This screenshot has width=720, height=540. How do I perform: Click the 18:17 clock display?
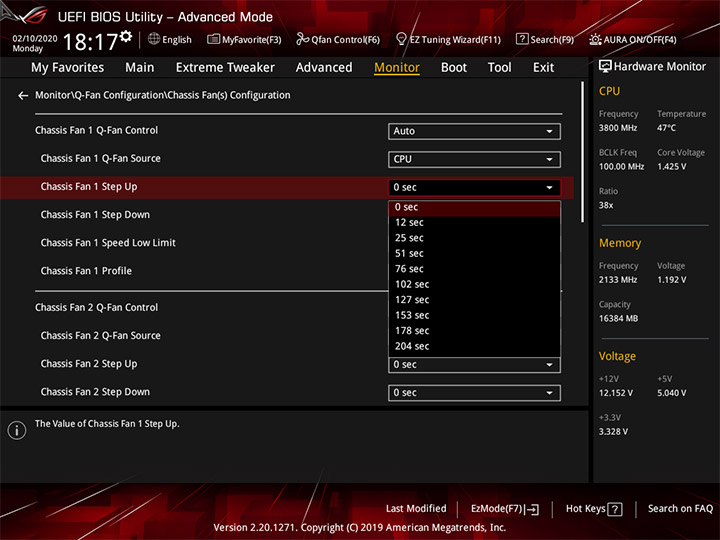[x=90, y=42]
